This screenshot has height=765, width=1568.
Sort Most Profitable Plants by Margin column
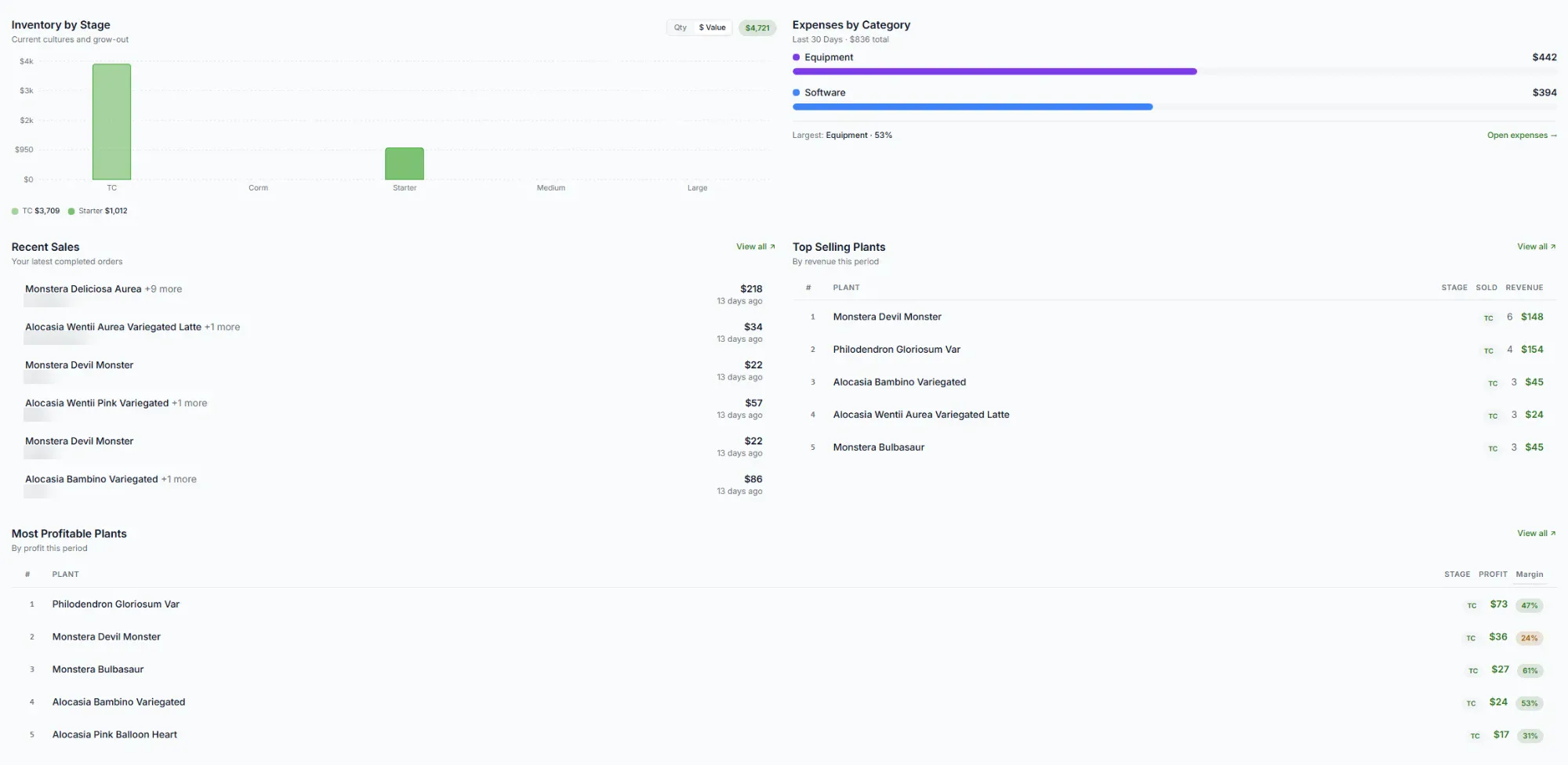point(1529,575)
